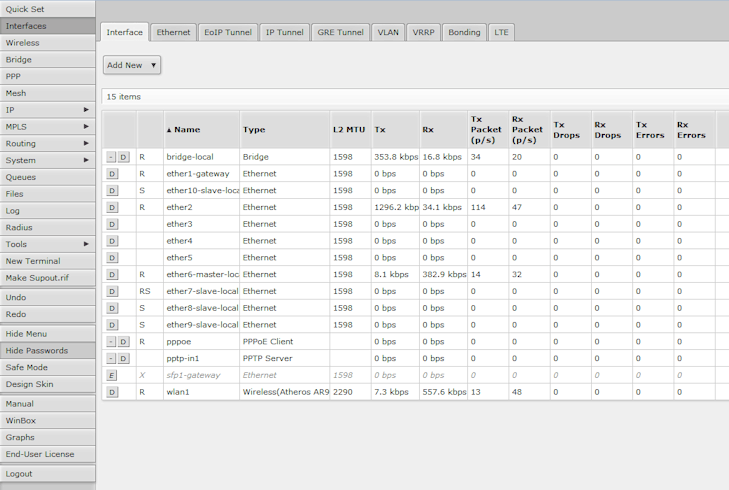The width and height of the screenshot is (729, 490).
Task: Expand the MPLS submenu
Action: point(47,126)
